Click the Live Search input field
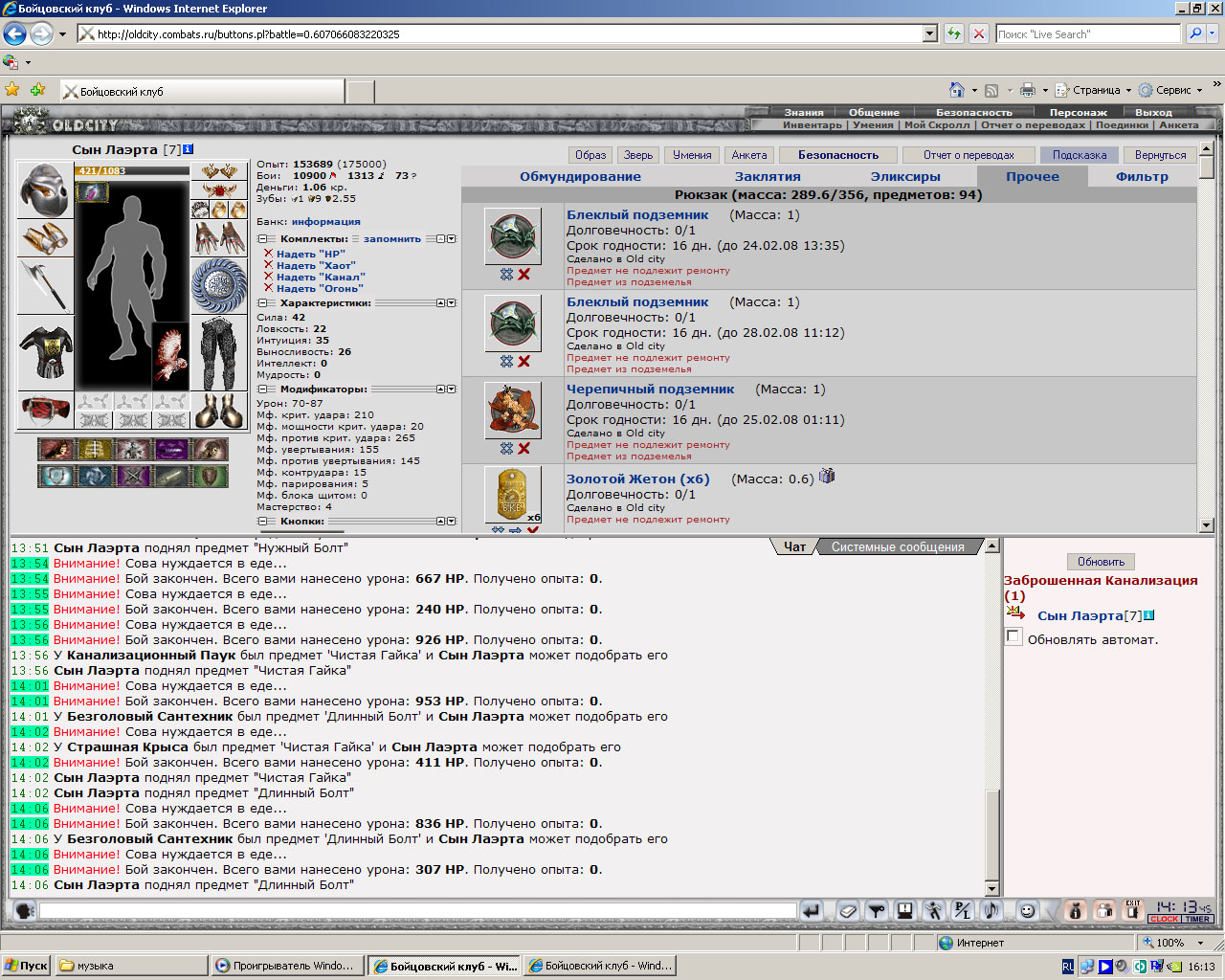 coord(1088,33)
